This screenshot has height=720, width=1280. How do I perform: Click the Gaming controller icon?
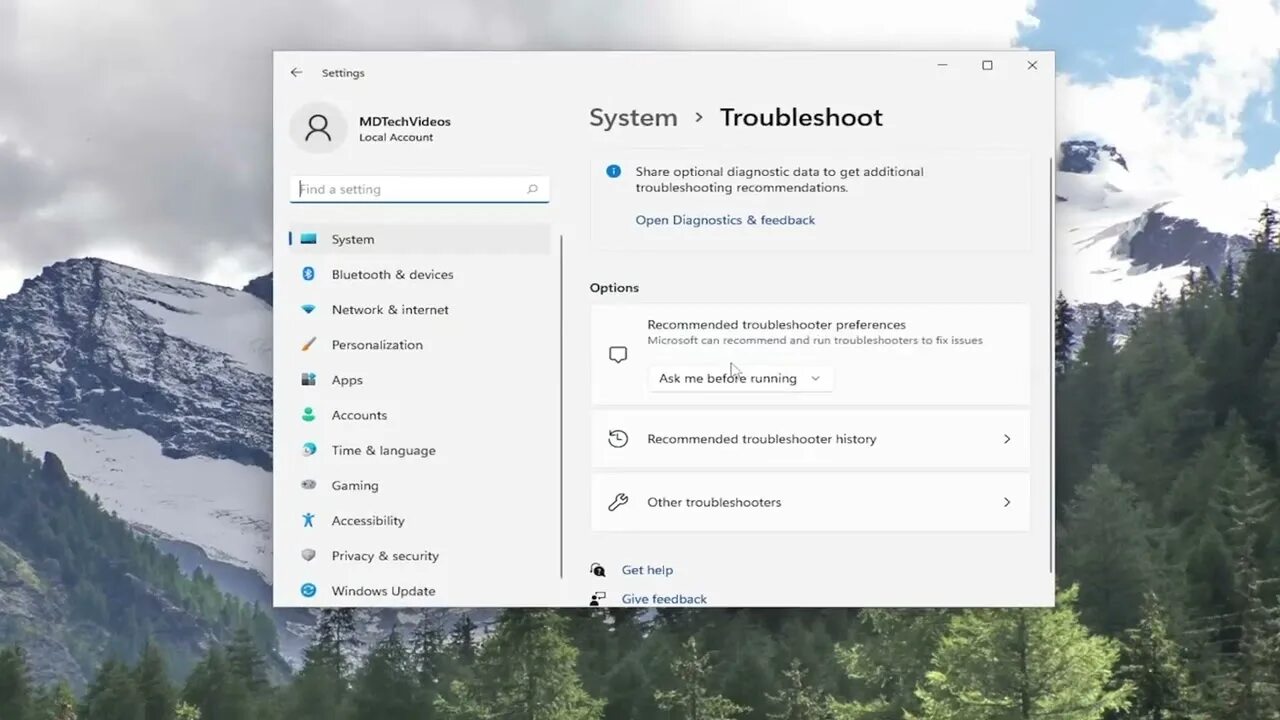pyautogui.click(x=309, y=485)
